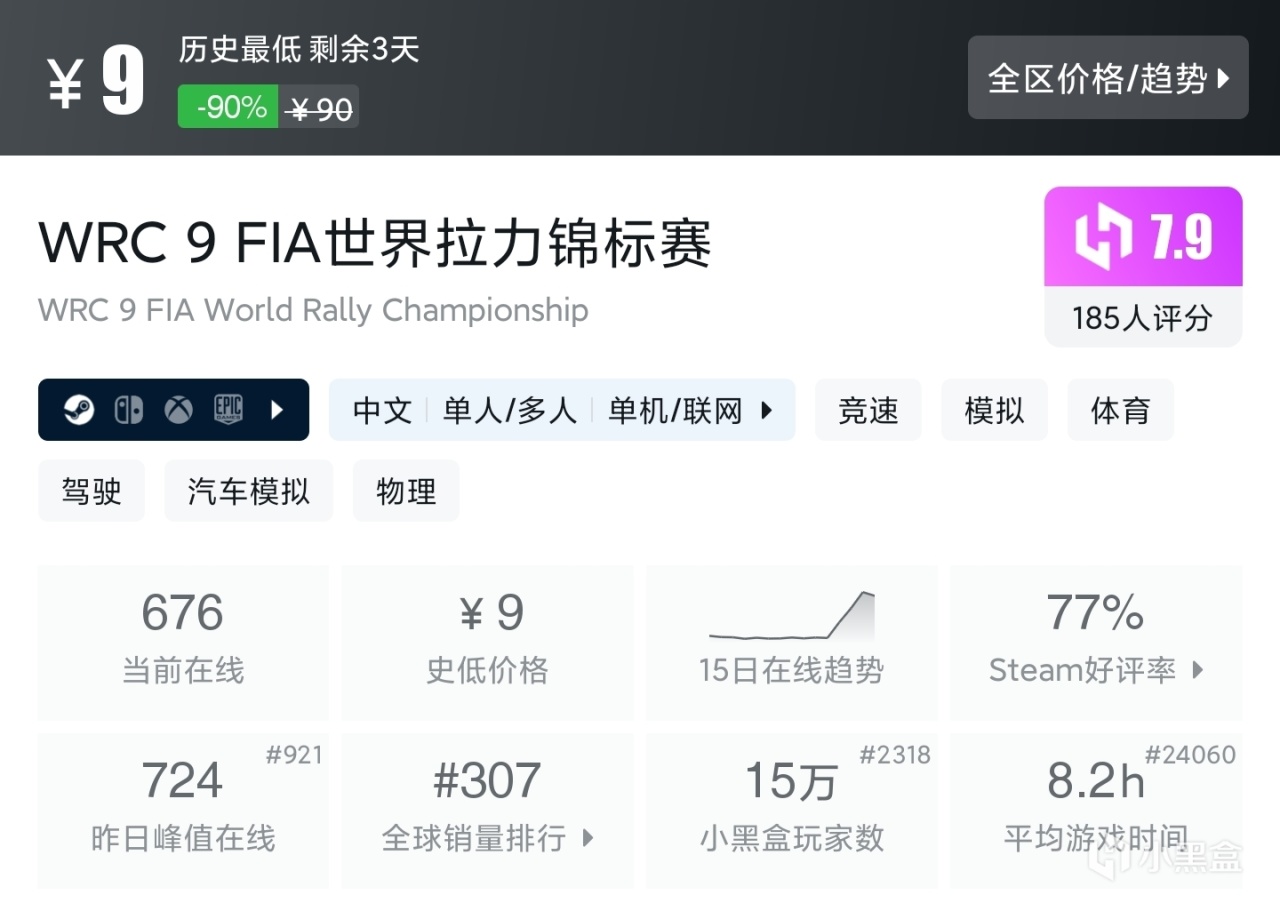Tap the 汽车模拟 genre tag
The height and width of the screenshot is (903, 1280).
(x=248, y=491)
